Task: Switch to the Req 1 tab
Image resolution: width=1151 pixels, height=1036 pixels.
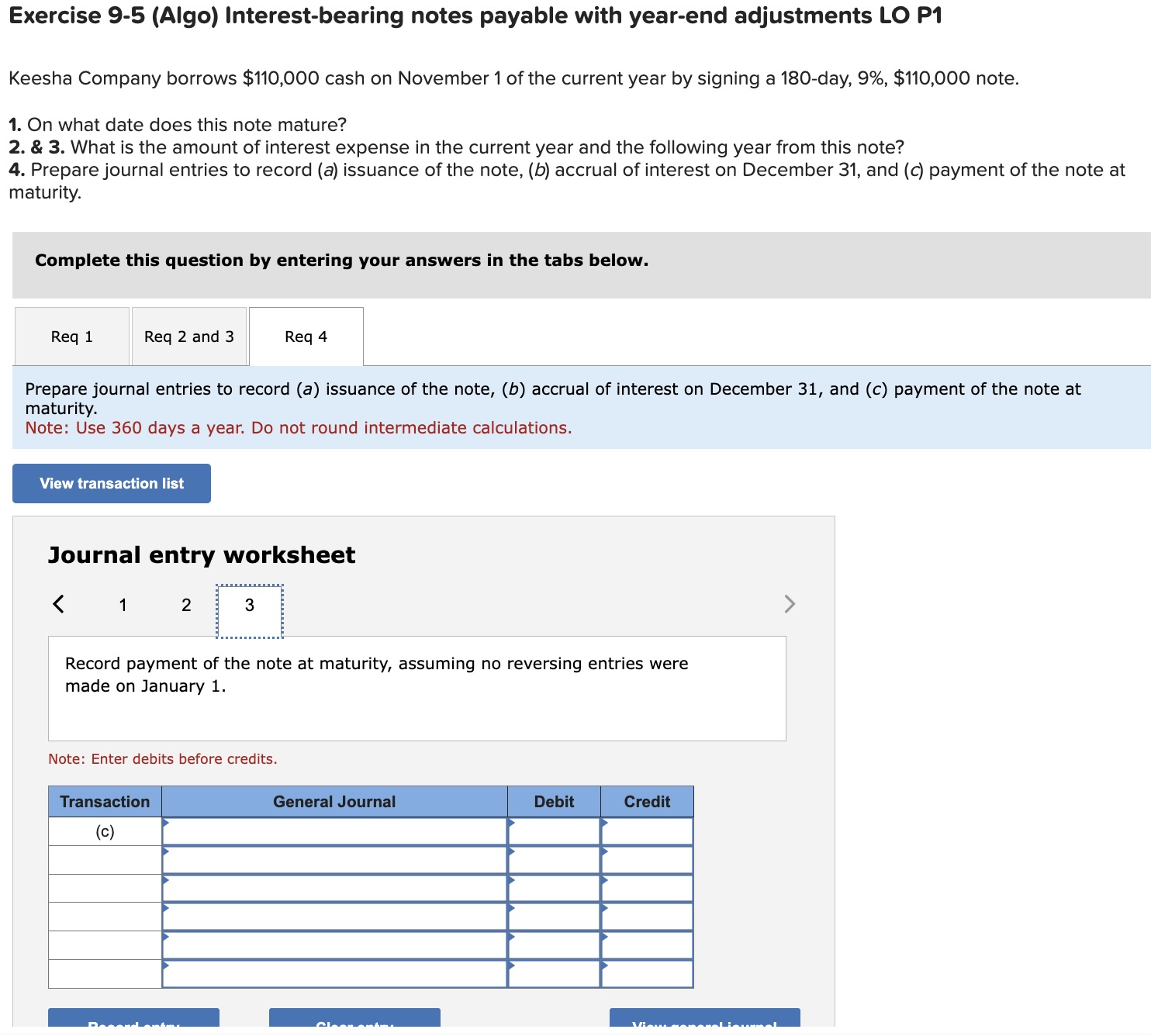Action: (71, 336)
